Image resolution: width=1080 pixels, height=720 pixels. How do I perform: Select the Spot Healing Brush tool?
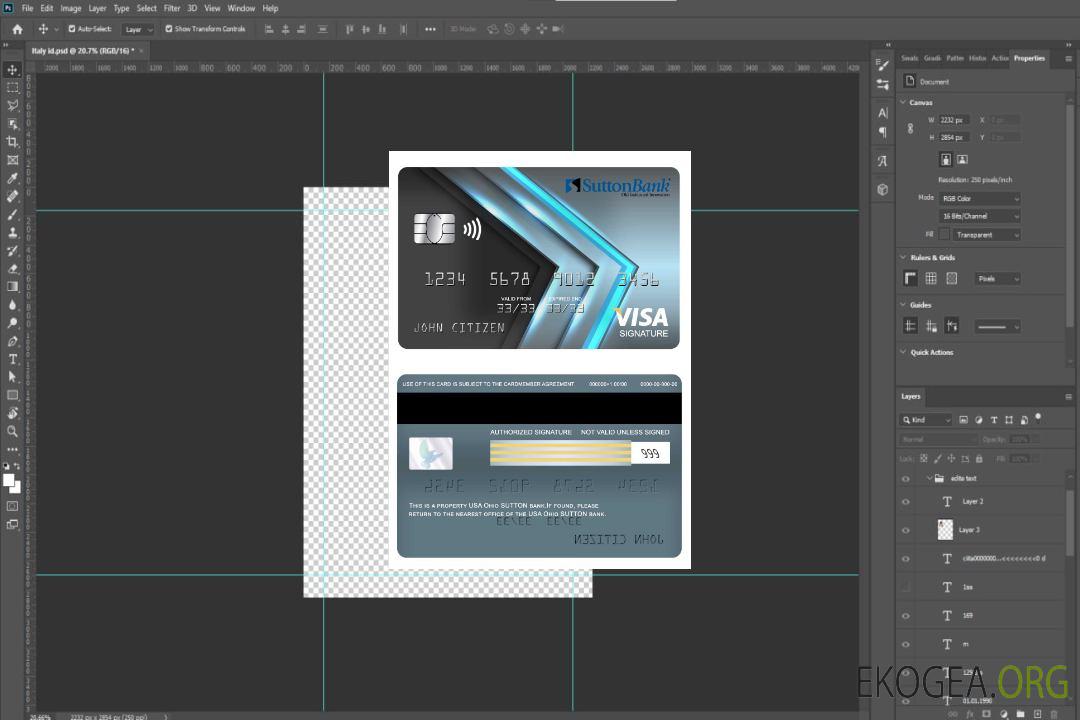(12, 196)
